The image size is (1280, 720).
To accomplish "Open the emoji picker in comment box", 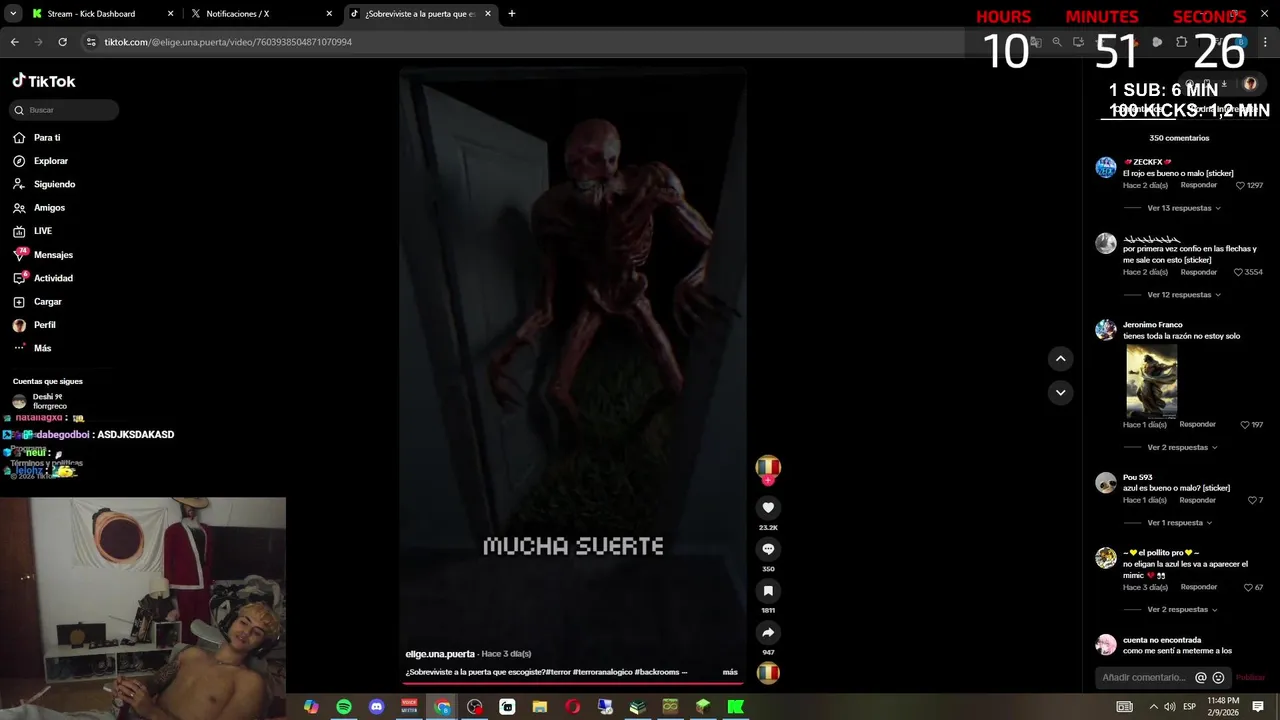I will point(1218,677).
